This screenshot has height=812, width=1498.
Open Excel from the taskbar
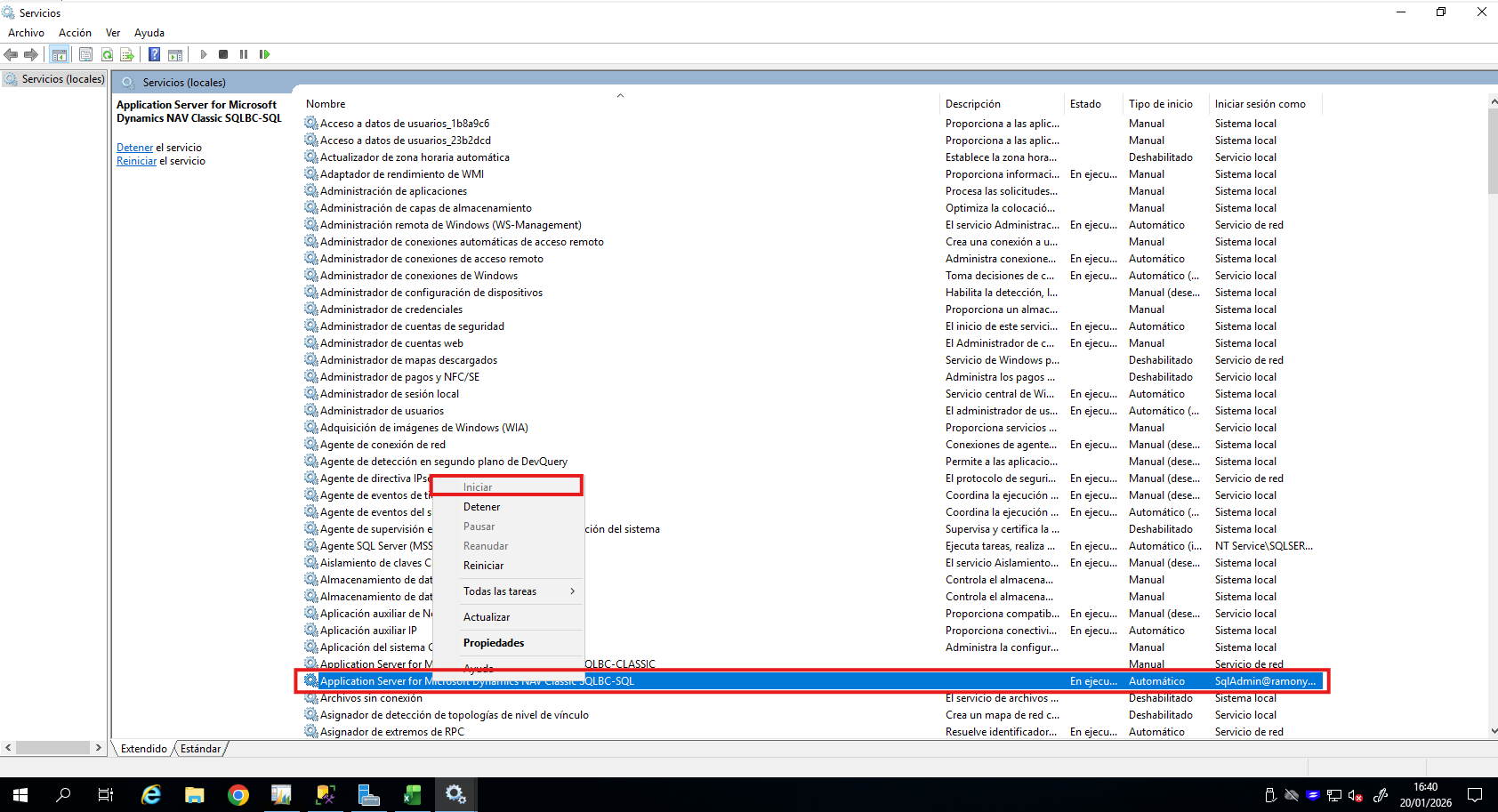pyautogui.click(x=412, y=795)
